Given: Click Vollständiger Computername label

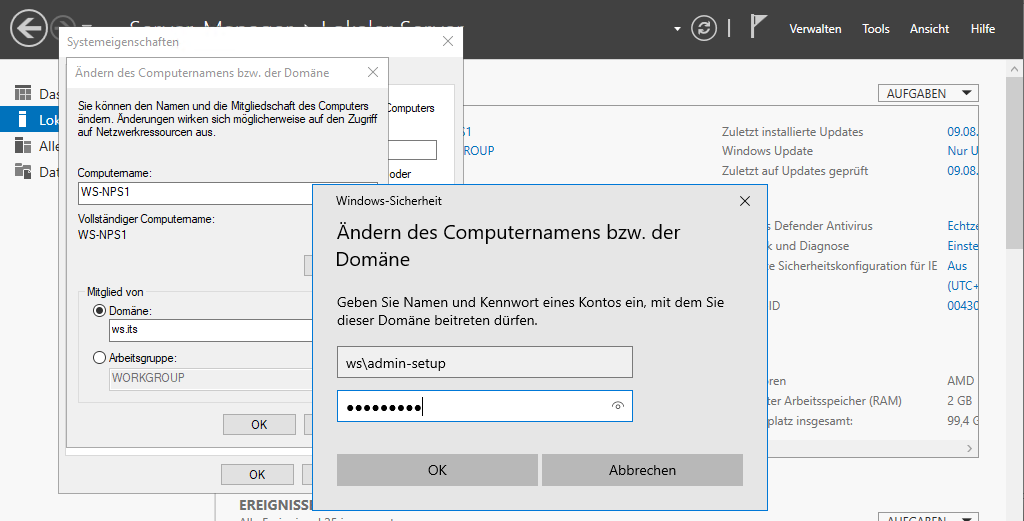Looking at the screenshot, I should point(146,219).
